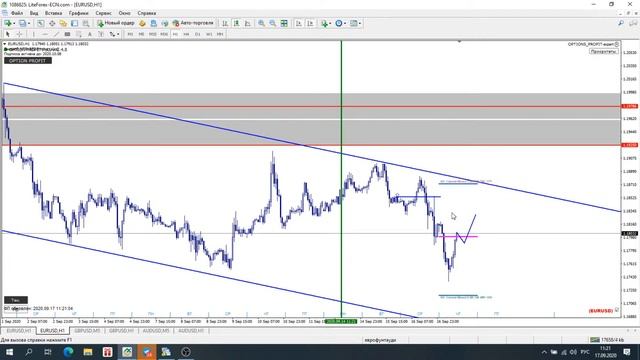This screenshot has height=360, width=640.
Task: Toggle the H4 timeframe button
Action: pos(187,34)
